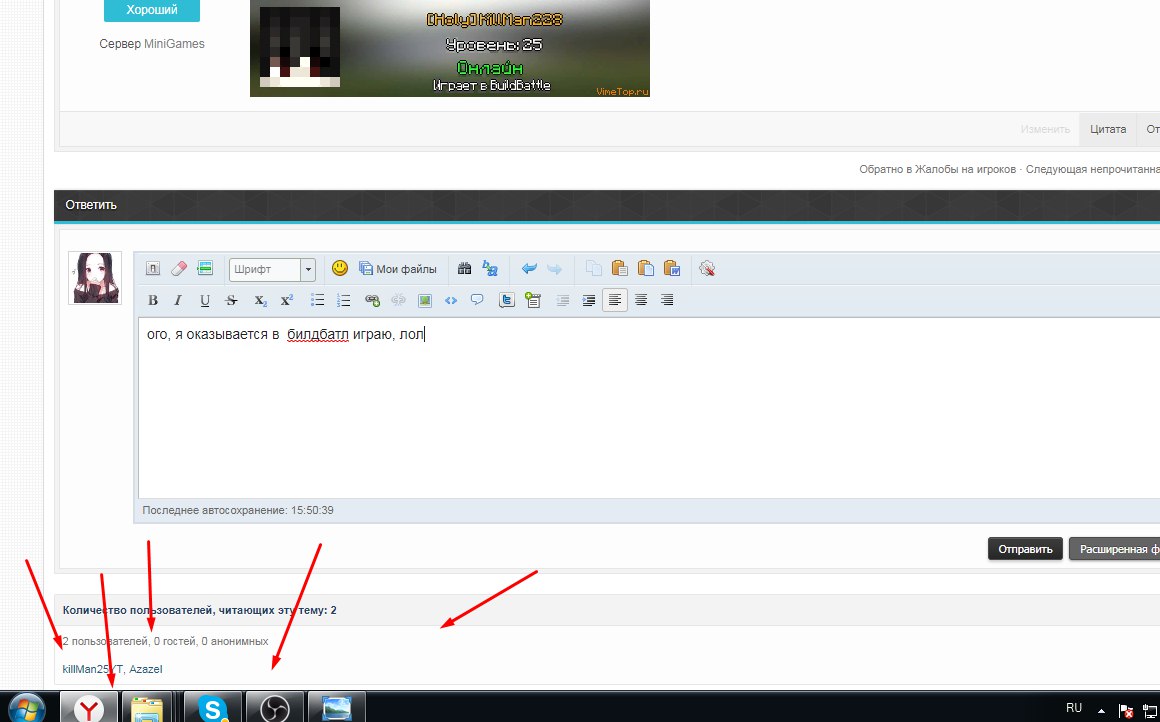
Task: Select Align Right button
Action: [x=667, y=300]
